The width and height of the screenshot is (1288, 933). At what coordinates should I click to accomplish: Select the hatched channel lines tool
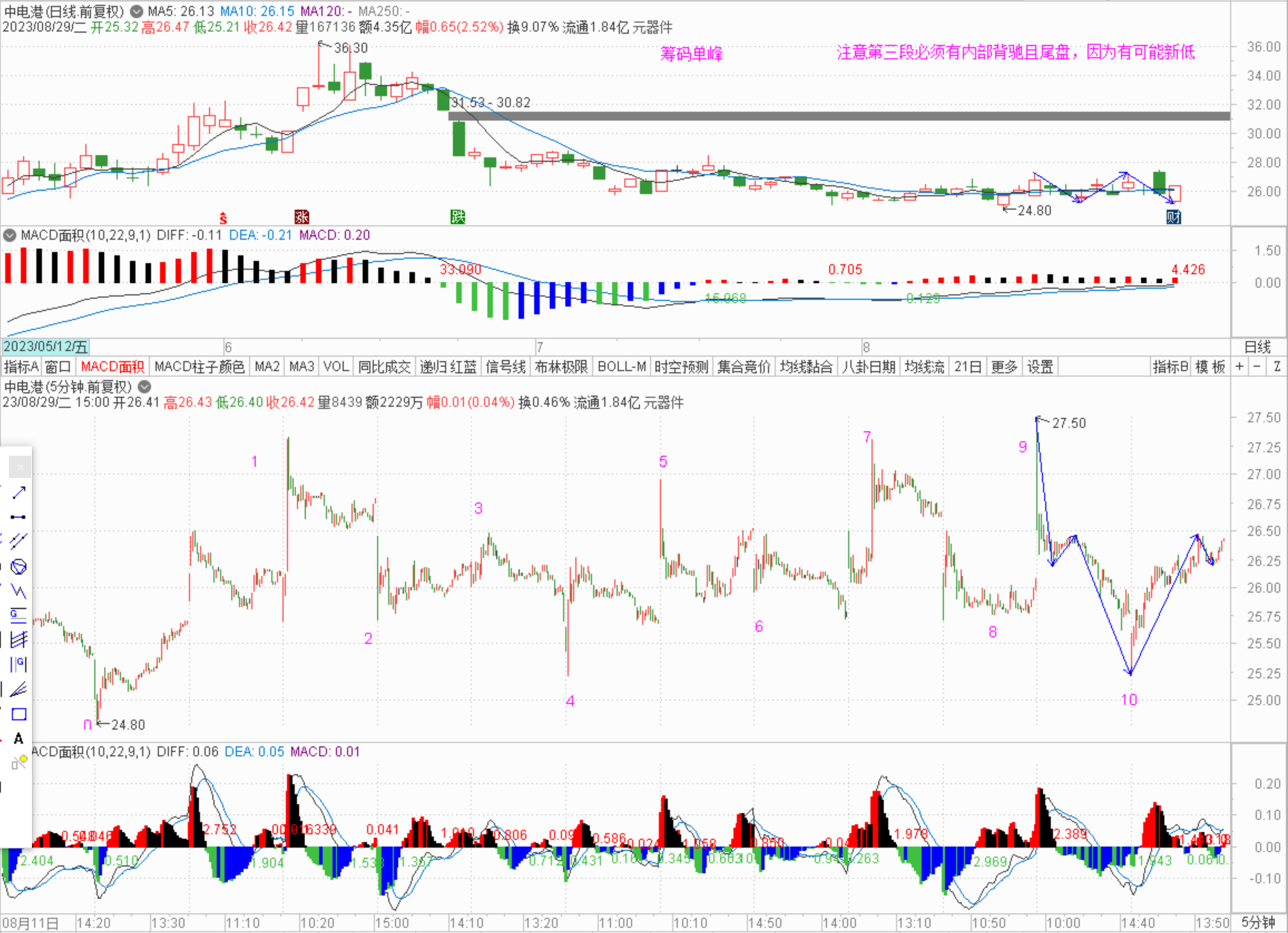tap(19, 640)
